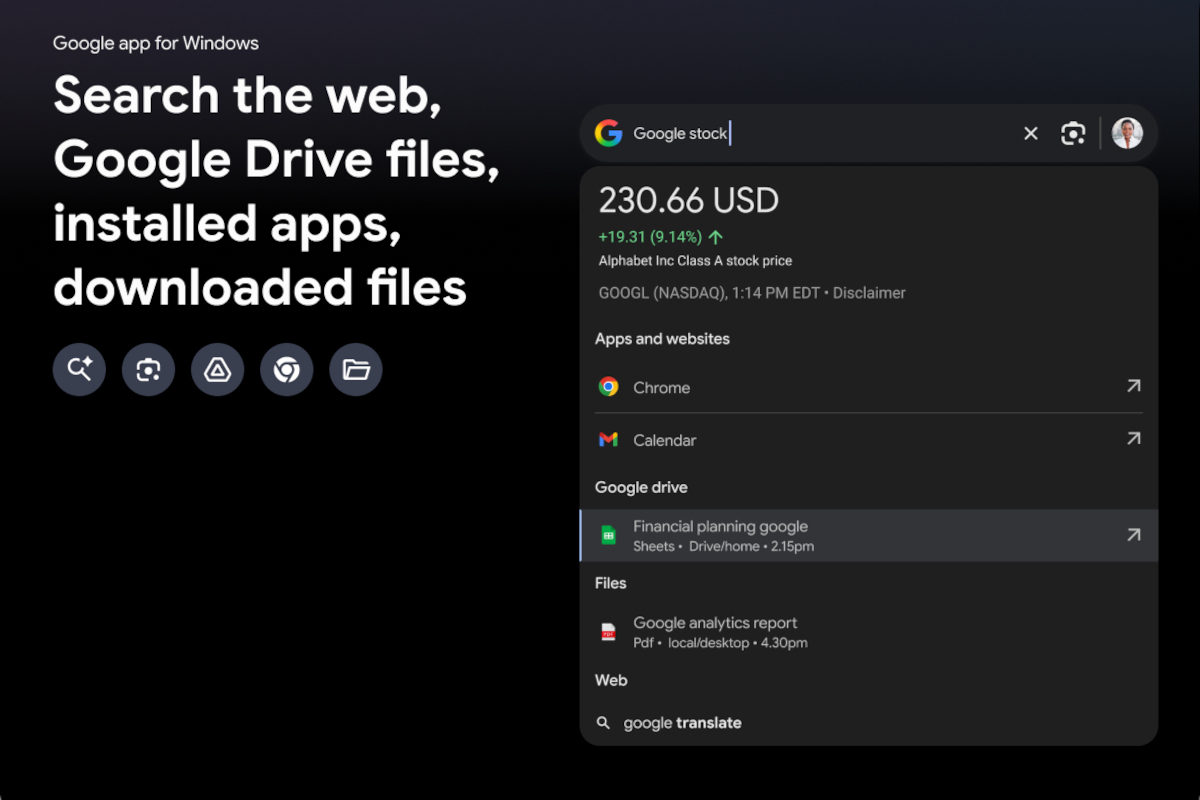Open the downloaded files folder icon
The image size is (1200, 800).
point(355,369)
